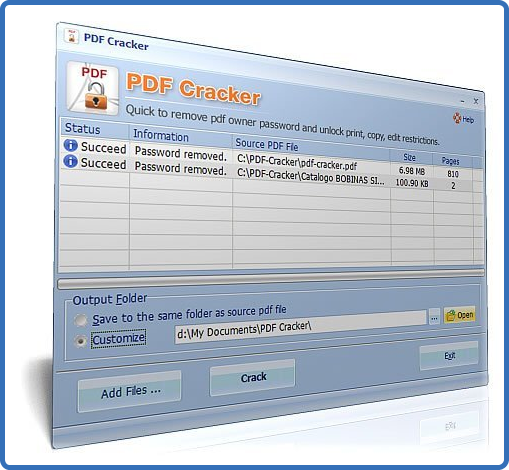Click the pages cell showing 2
This screenshot has height=470, width=509.
(453, 186)
